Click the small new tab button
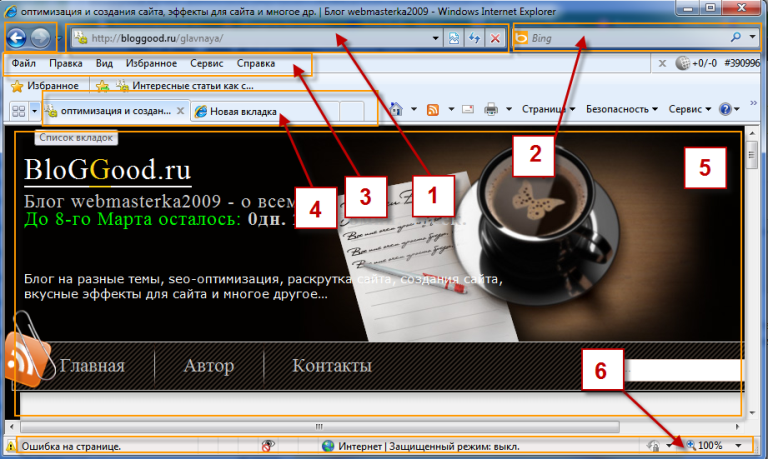The width and height of the screenshot is (768, 459). coord(351,112)
